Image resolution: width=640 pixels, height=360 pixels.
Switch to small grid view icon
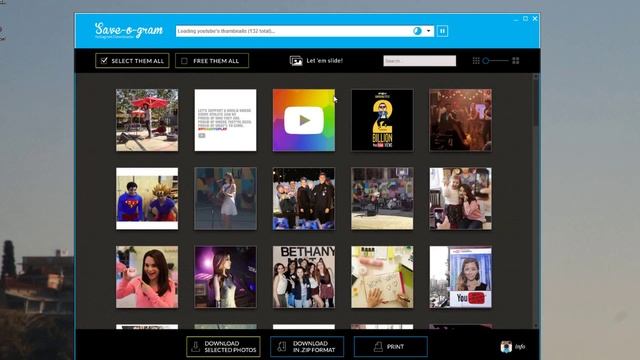point(476,61)
